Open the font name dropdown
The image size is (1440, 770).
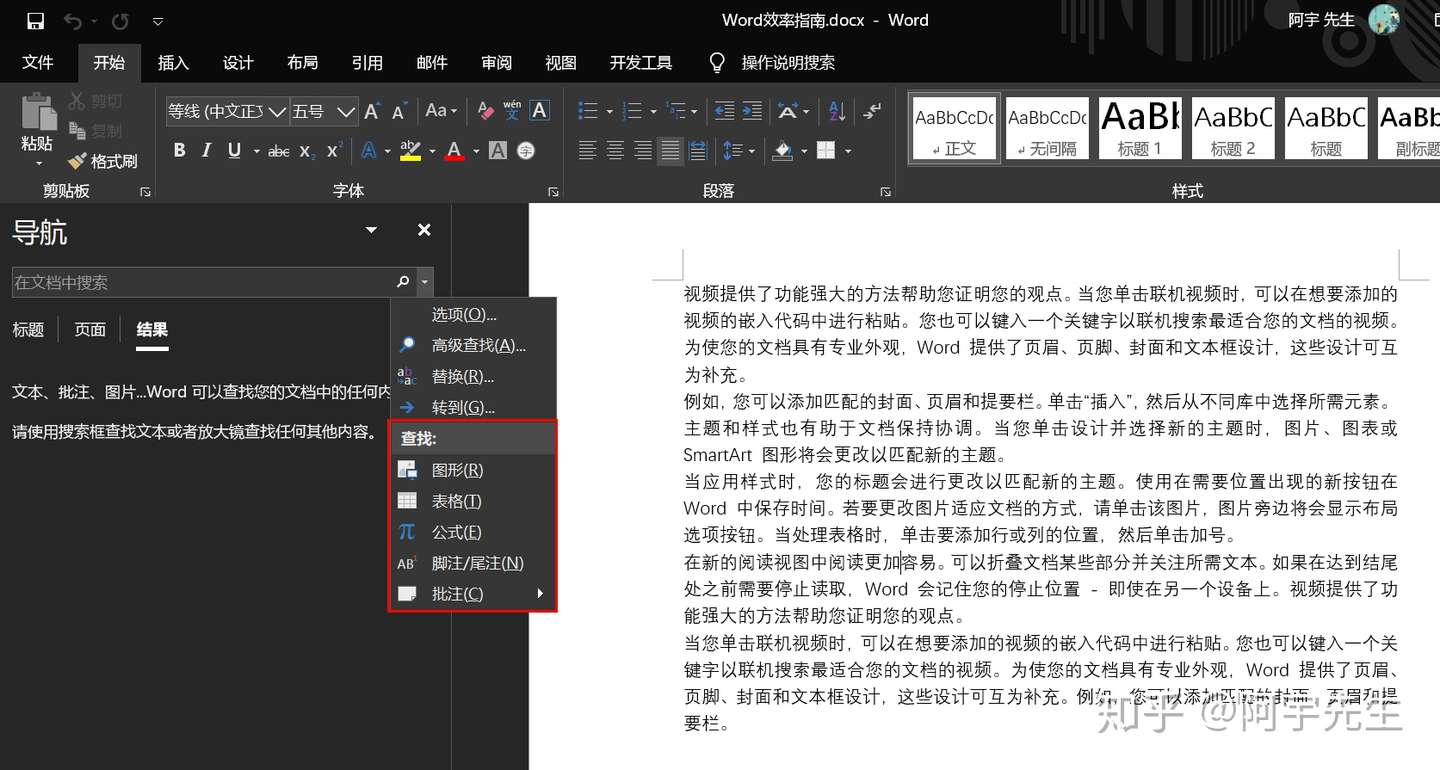(277, 111)
